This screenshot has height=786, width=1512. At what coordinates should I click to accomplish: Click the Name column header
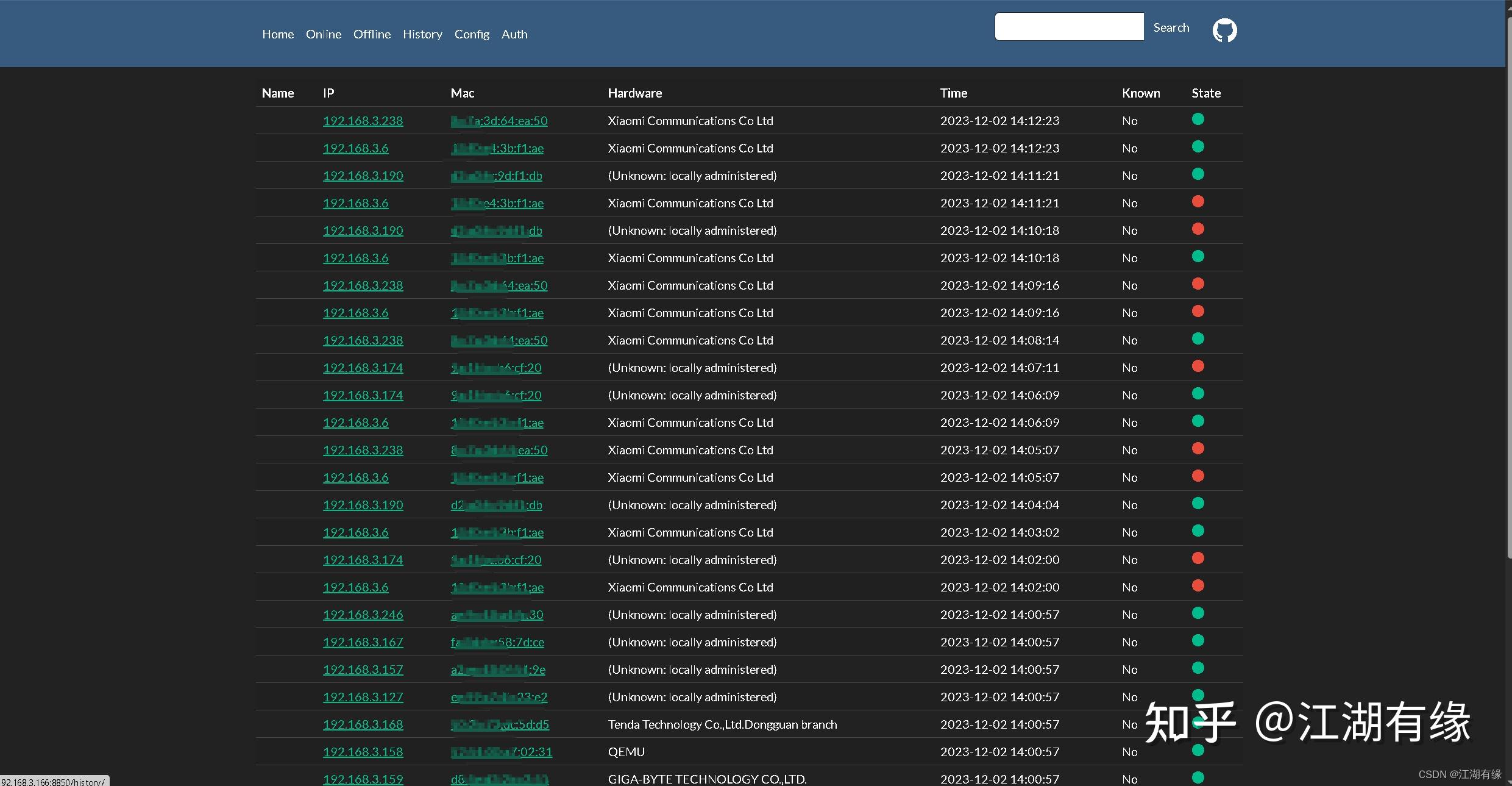pos(277,93)
